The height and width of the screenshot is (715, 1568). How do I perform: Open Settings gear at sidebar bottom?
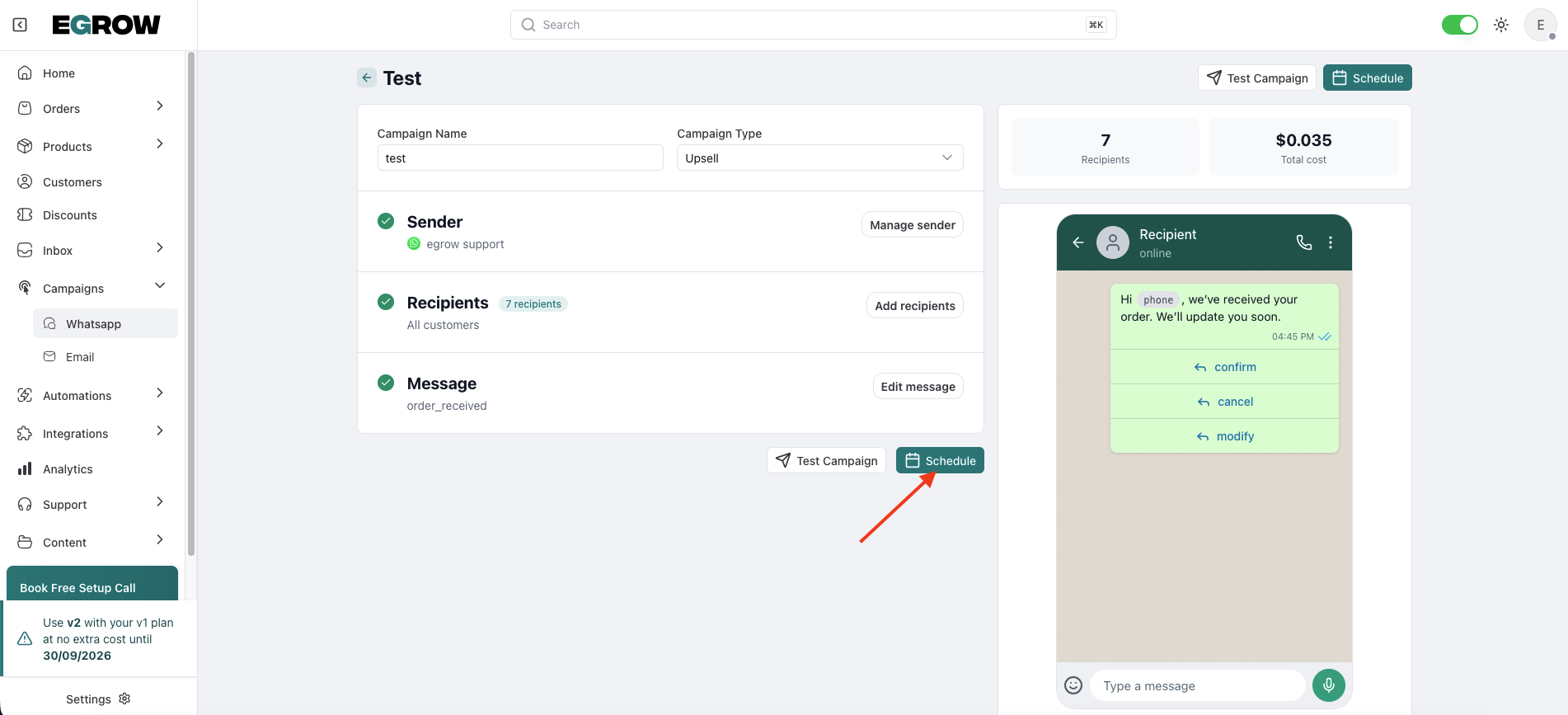click(124, 699)
